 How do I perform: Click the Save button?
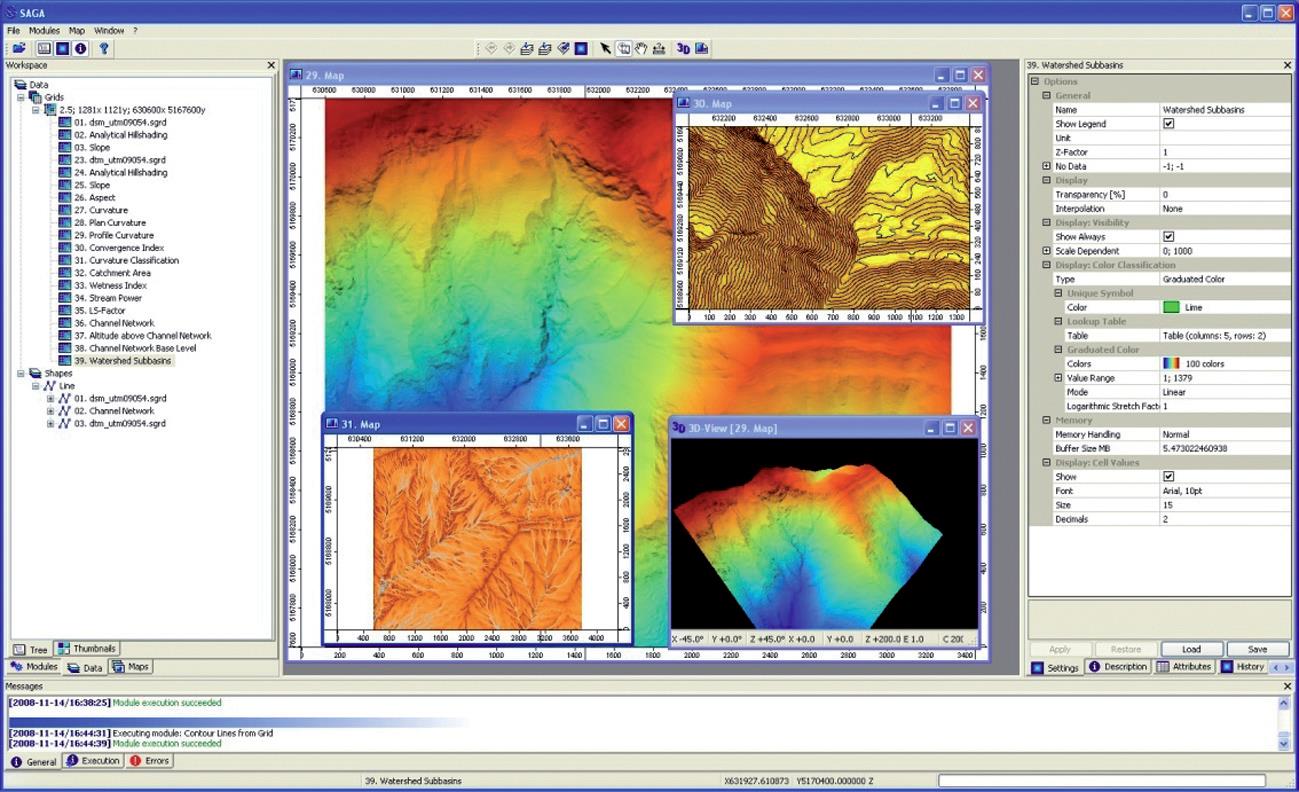pyautogui.click(x=1257, y=649)
